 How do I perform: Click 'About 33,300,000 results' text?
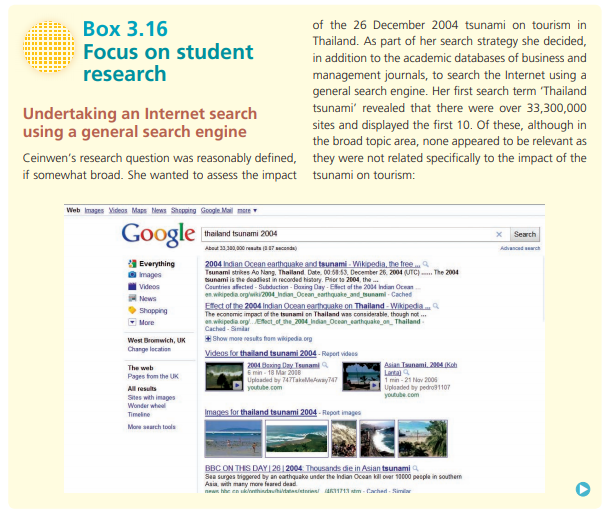coord(251,248)
